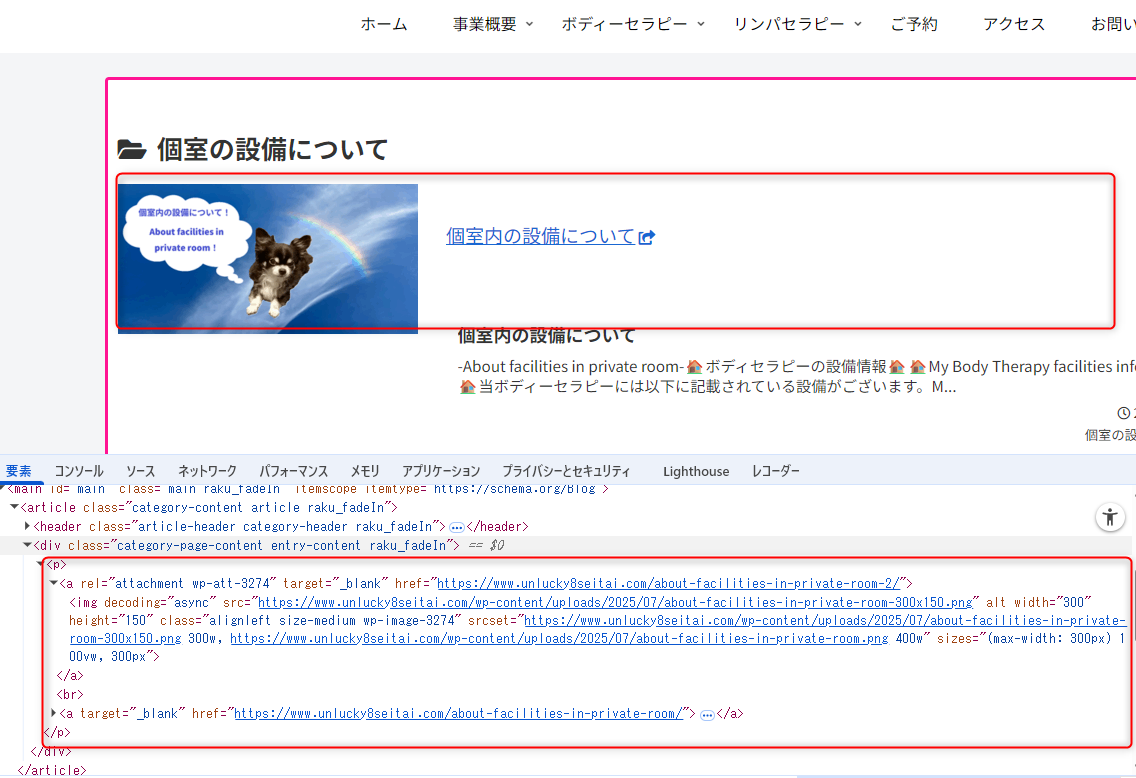
Task: Switch to the Lighthouse DevTools tab
Action: pos(696,471)
